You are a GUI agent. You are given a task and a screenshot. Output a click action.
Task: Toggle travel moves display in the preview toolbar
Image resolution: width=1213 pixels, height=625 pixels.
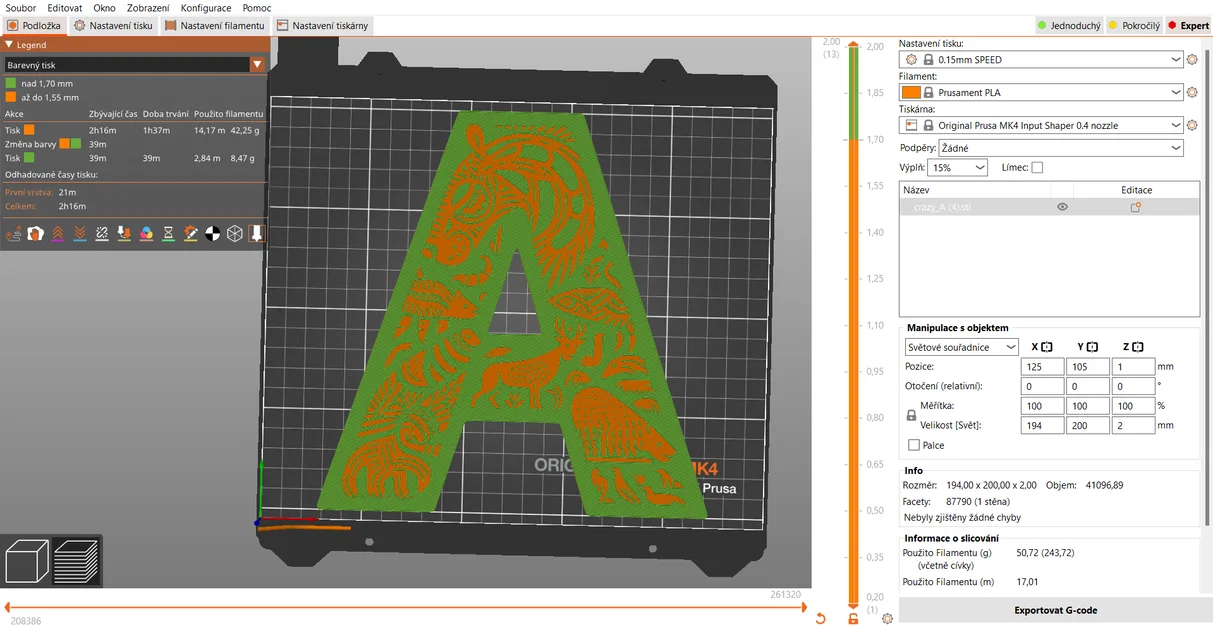coord(15,233)
